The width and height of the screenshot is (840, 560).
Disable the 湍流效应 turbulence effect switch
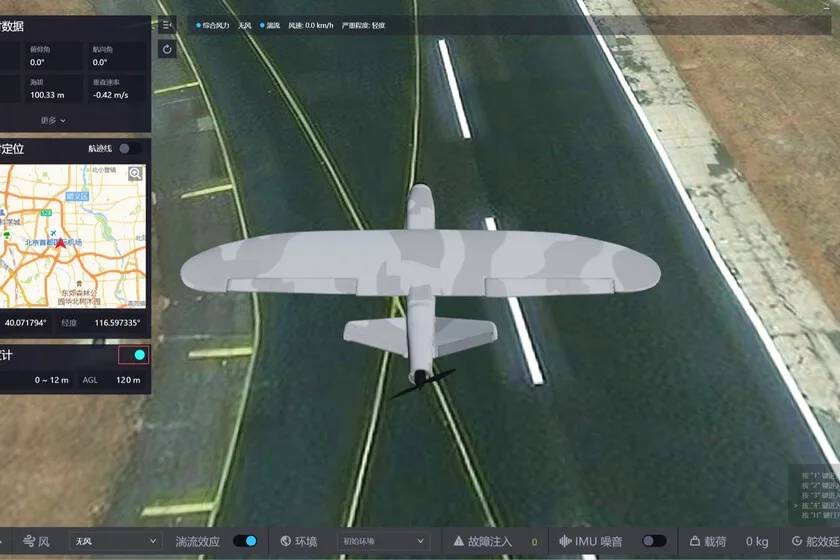245,541
